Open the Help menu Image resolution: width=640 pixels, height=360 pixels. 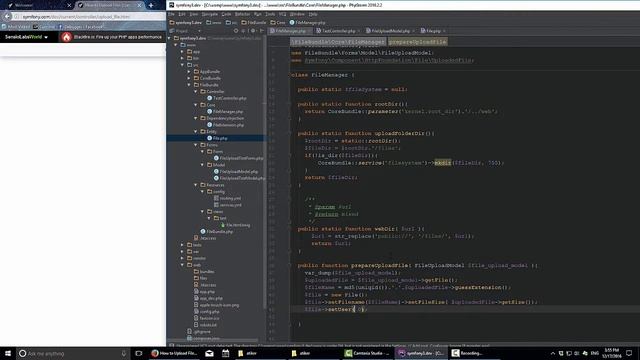313,14
